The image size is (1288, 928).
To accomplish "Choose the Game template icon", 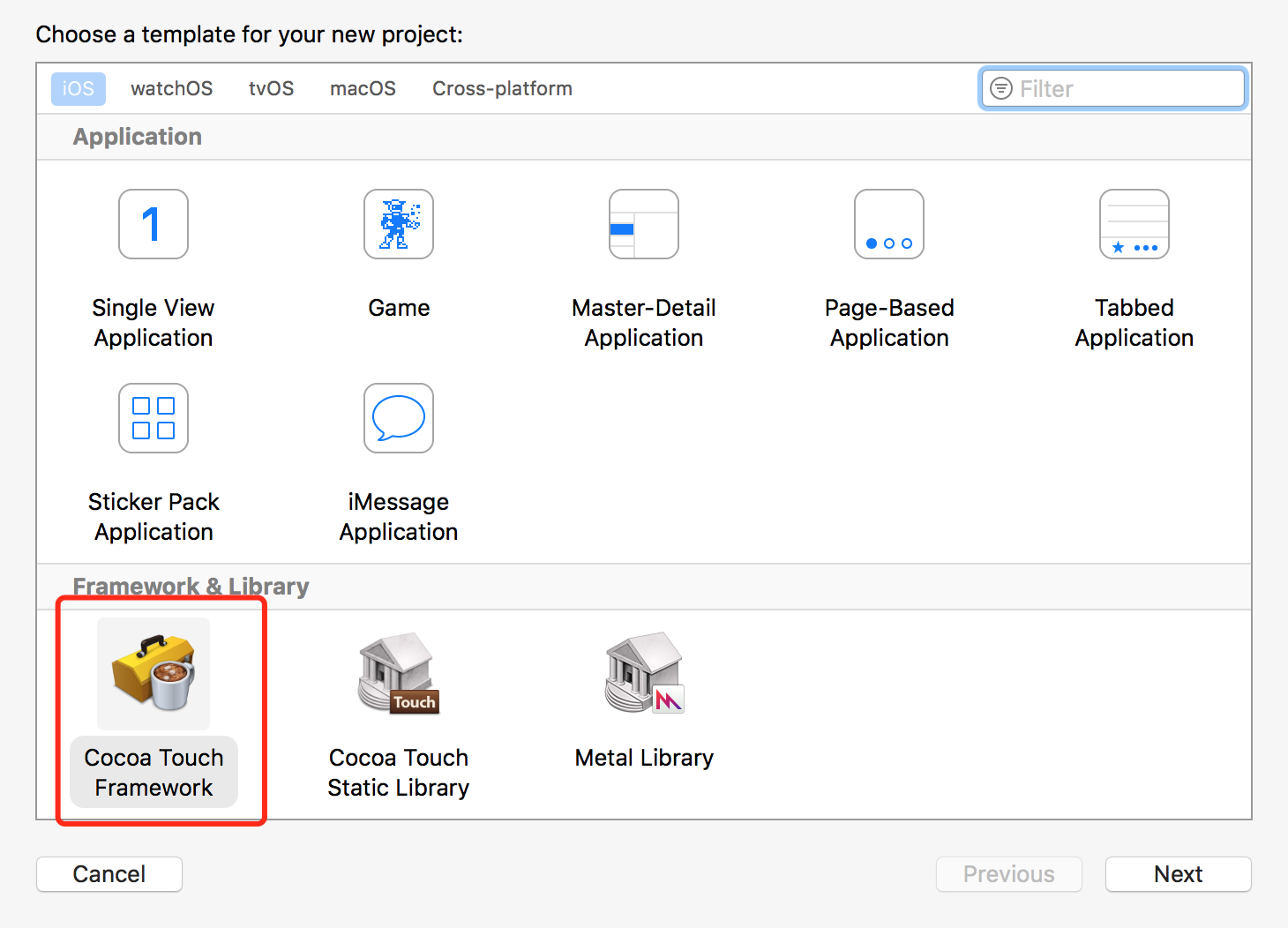I will coord(399,224).
